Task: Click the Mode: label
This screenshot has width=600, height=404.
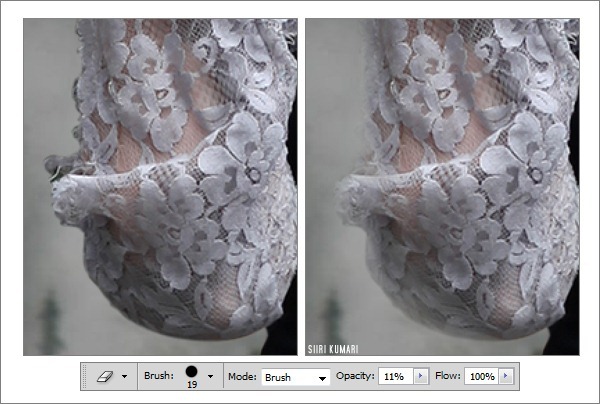Action: [241, 377]
